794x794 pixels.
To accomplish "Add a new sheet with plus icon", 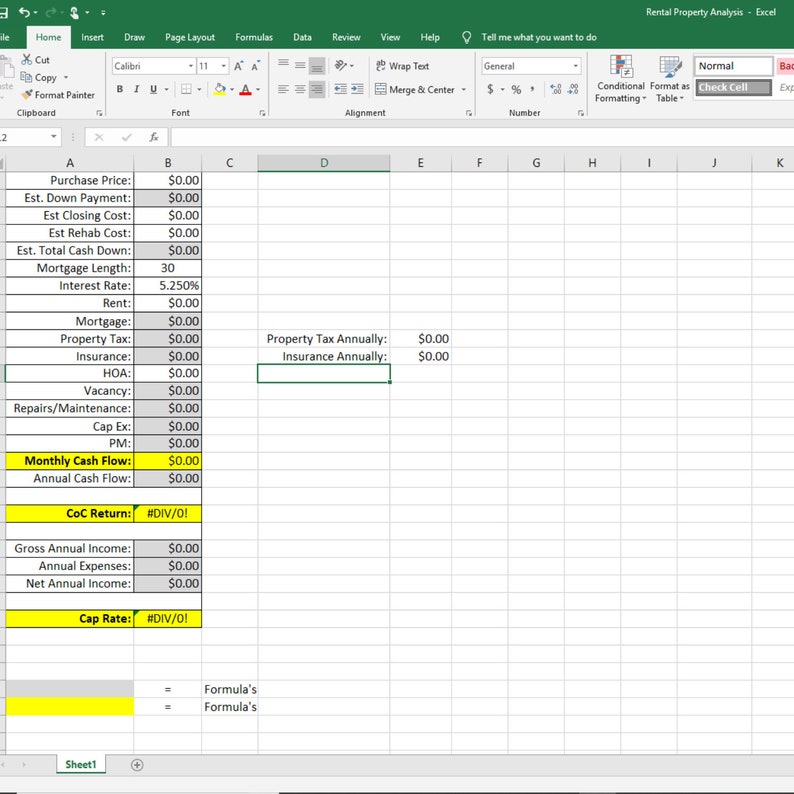I will pos(137,765).
